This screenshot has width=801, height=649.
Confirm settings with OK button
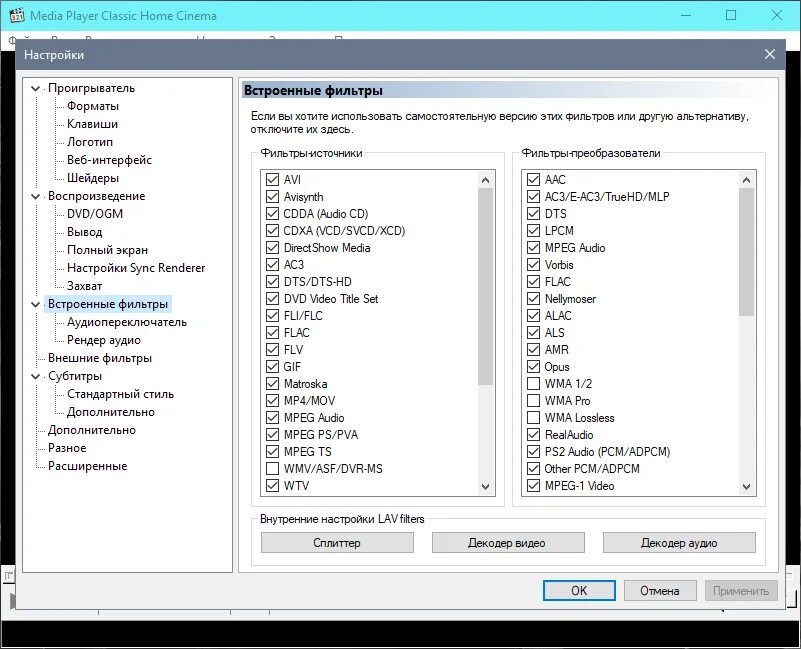point(579,591)
